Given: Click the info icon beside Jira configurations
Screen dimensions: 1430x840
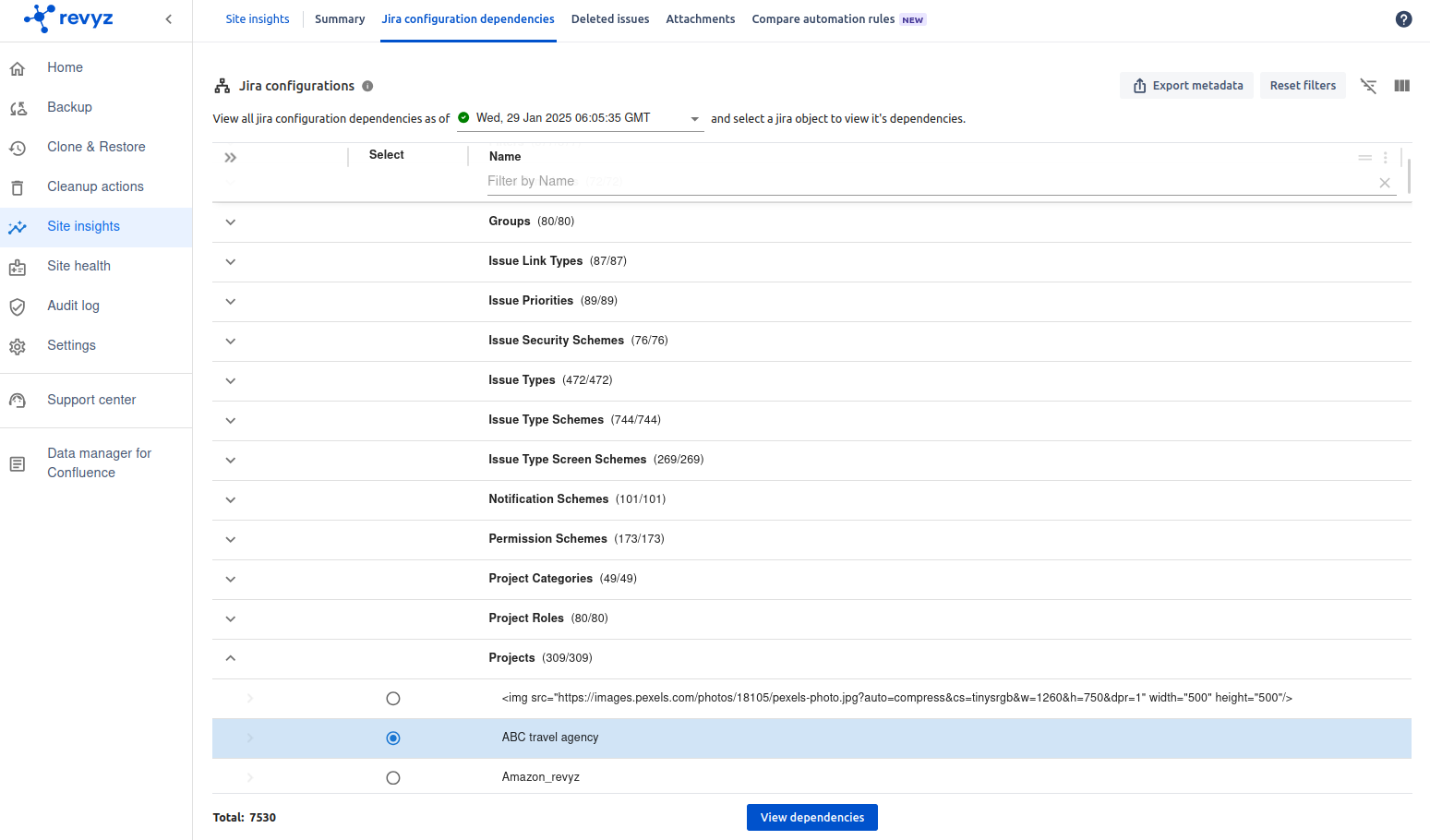Looking at the screenshot, I should 367,86.
